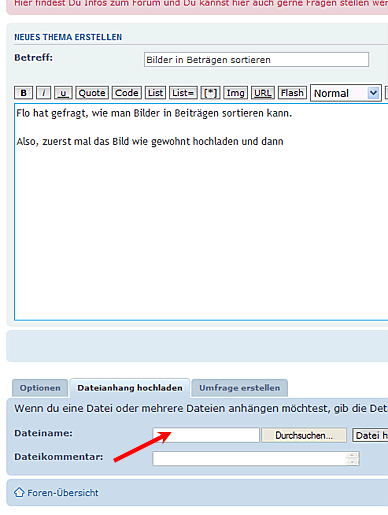Place the cursor in the message text area
This screenshot has width=388, height=515.
click(x=201, y=212)
